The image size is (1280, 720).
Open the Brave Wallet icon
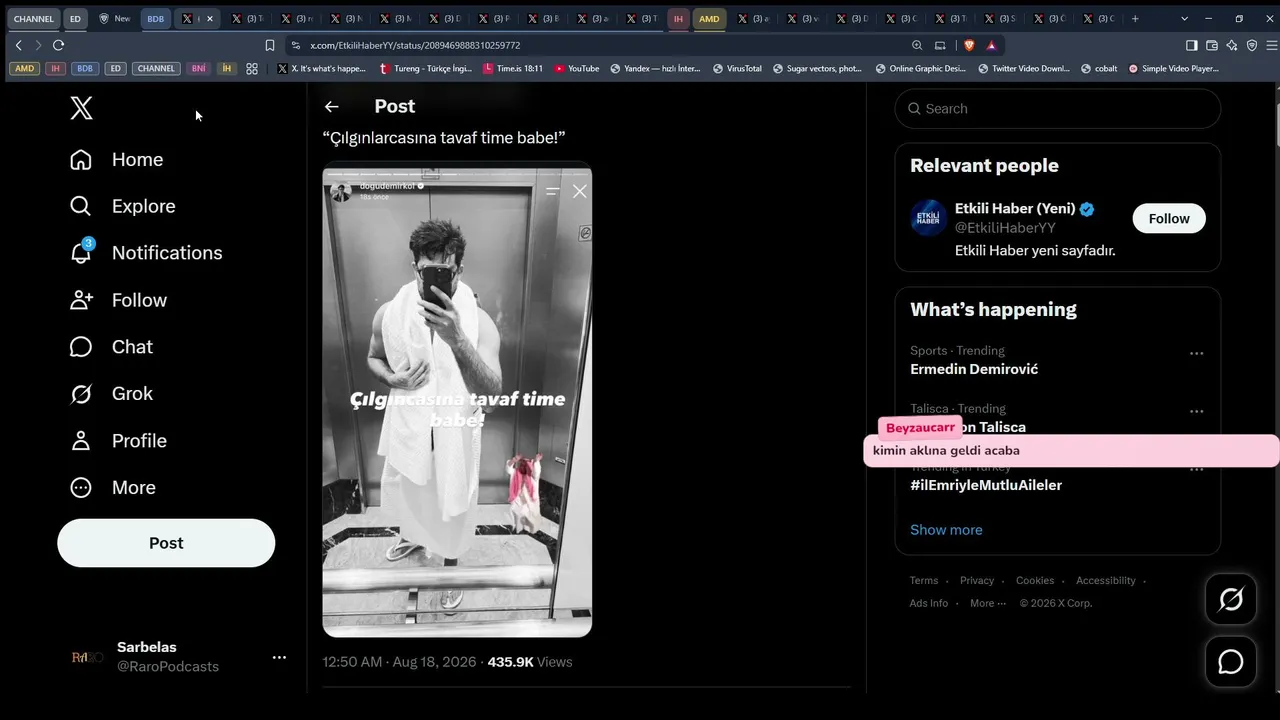click(x=1212, y=45)
